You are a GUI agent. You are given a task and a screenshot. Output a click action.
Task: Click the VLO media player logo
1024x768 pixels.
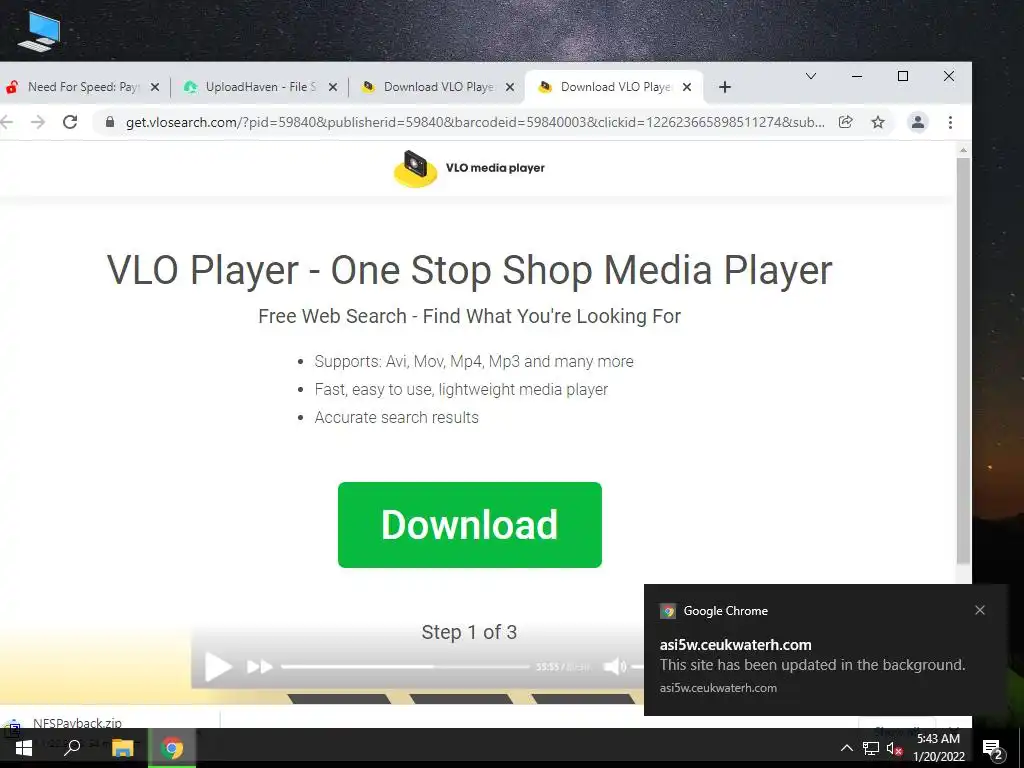(469, 168)
